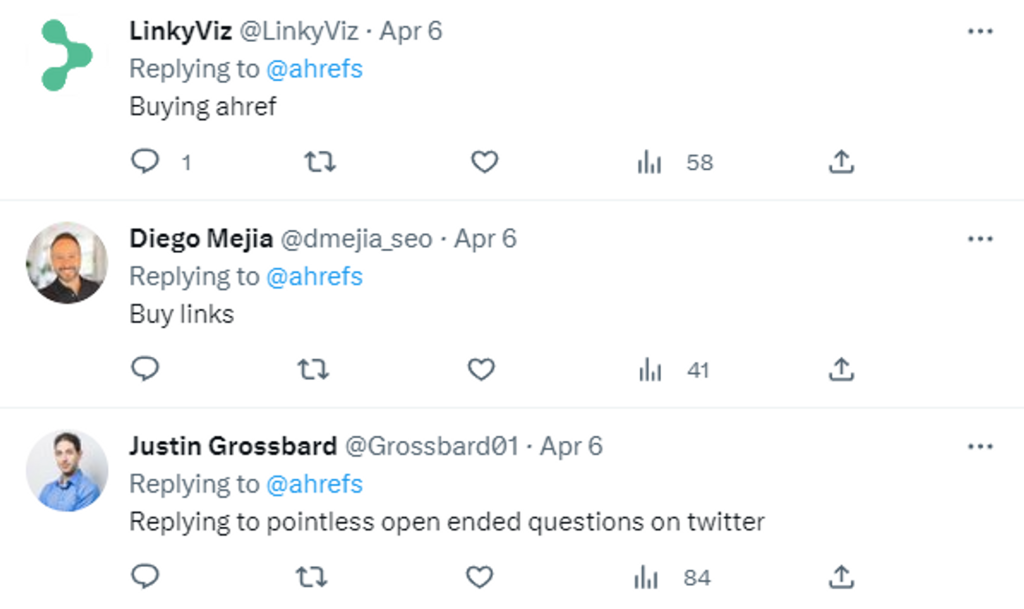Open more options for LinkyViz's tweet
Viewport: 1024px width, 609px height.
click(x=980, y=31)
